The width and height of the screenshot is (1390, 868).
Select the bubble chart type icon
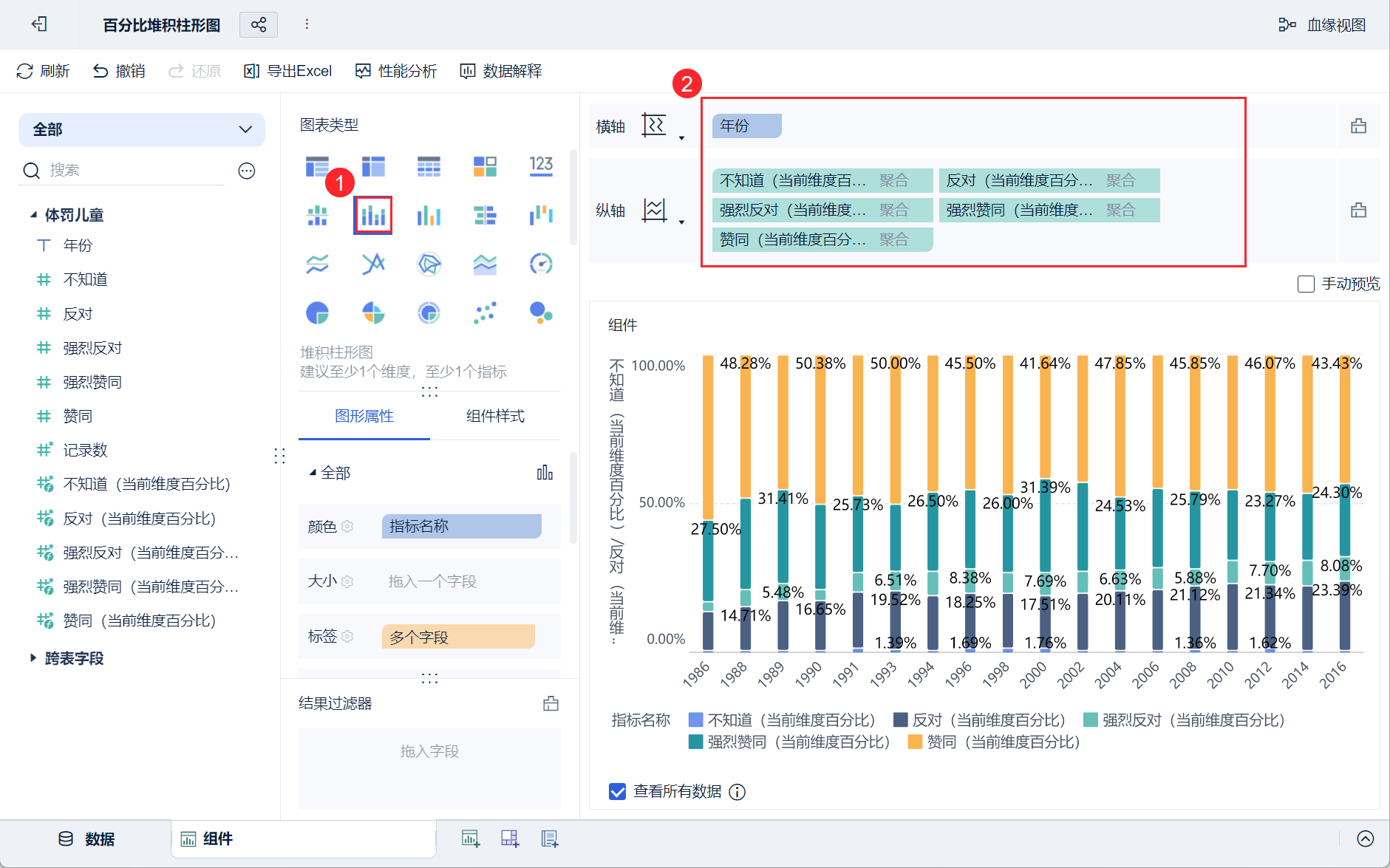pyautogui.click(x=541, y=313)
